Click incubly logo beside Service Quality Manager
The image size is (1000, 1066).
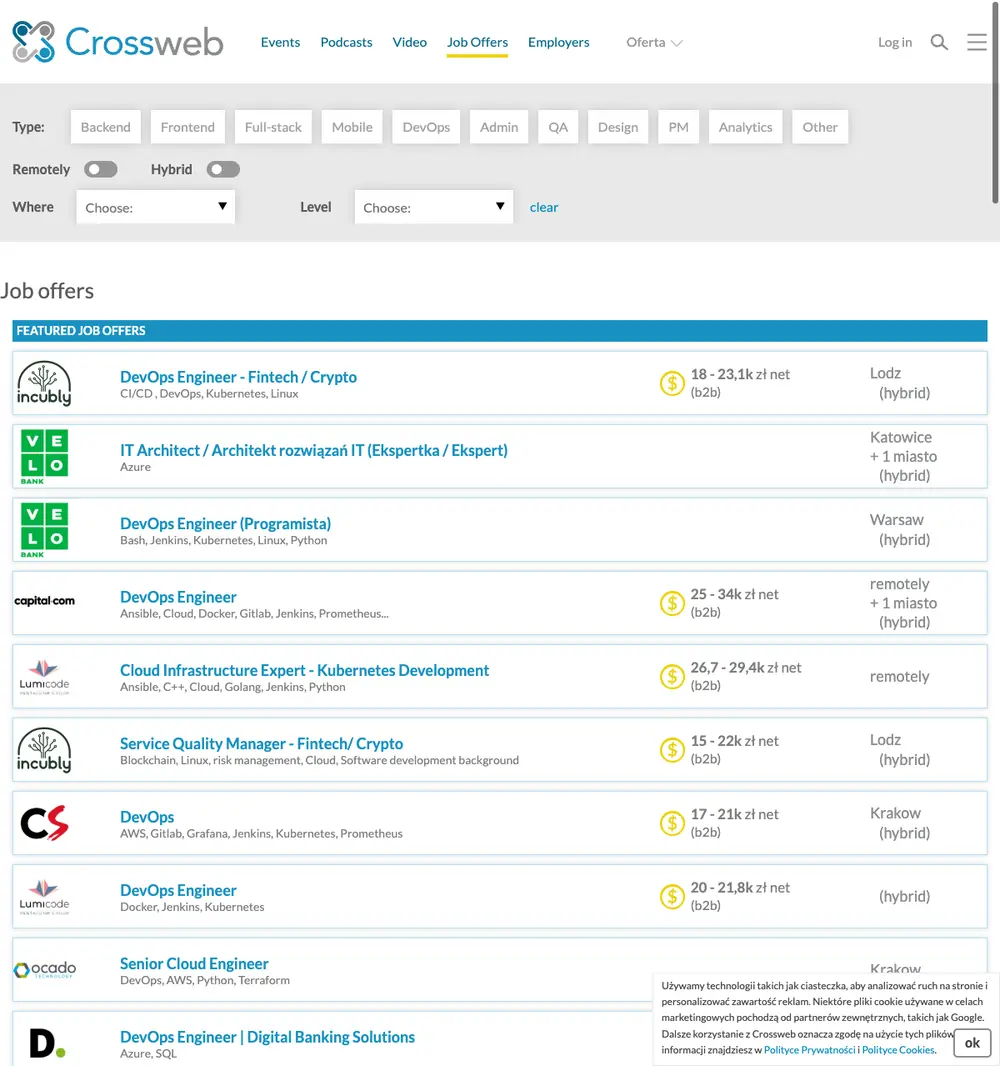[x=44, y=750]
